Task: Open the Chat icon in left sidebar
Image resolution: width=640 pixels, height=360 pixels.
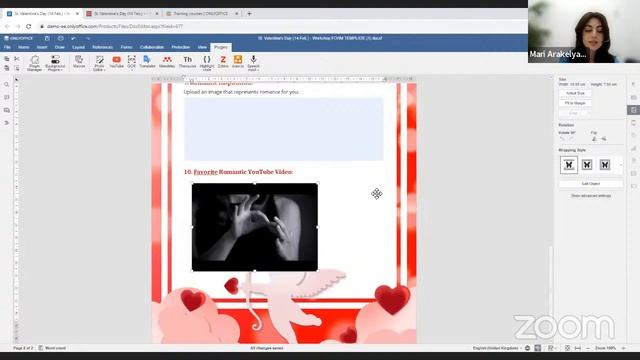Action: click(7, 110)
